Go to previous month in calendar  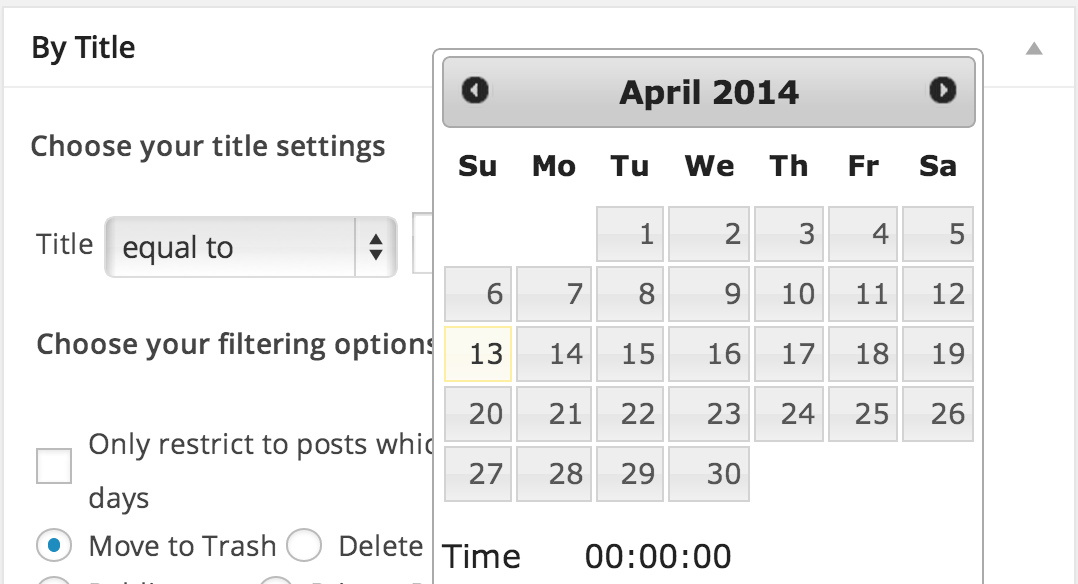475,91
